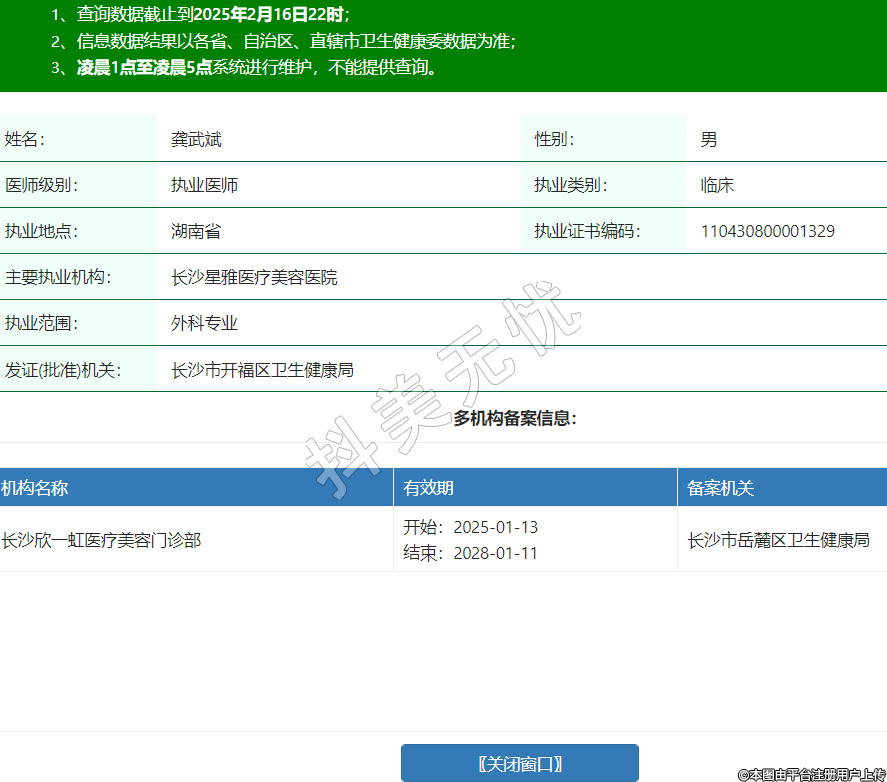Click the 外科专业 practice scope value
The width and height of the screenshot is (887, 782).
[204, 324]
